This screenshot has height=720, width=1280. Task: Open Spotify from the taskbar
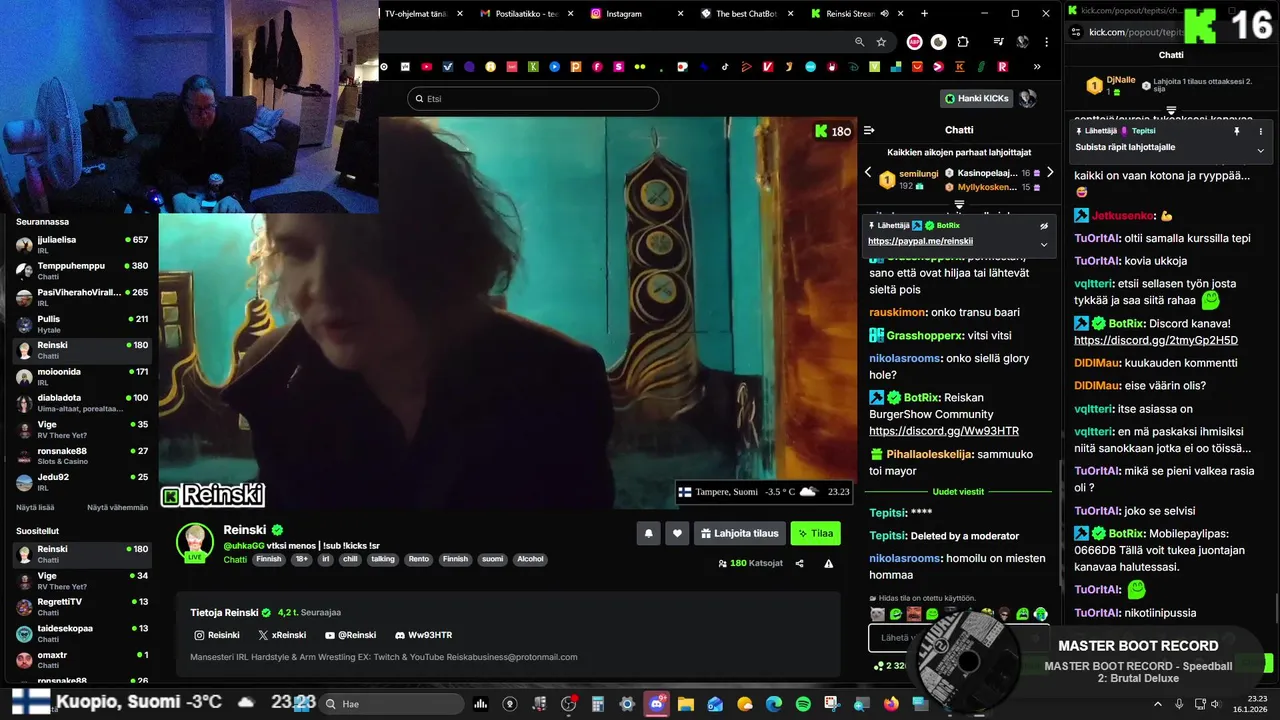[803, 704]
